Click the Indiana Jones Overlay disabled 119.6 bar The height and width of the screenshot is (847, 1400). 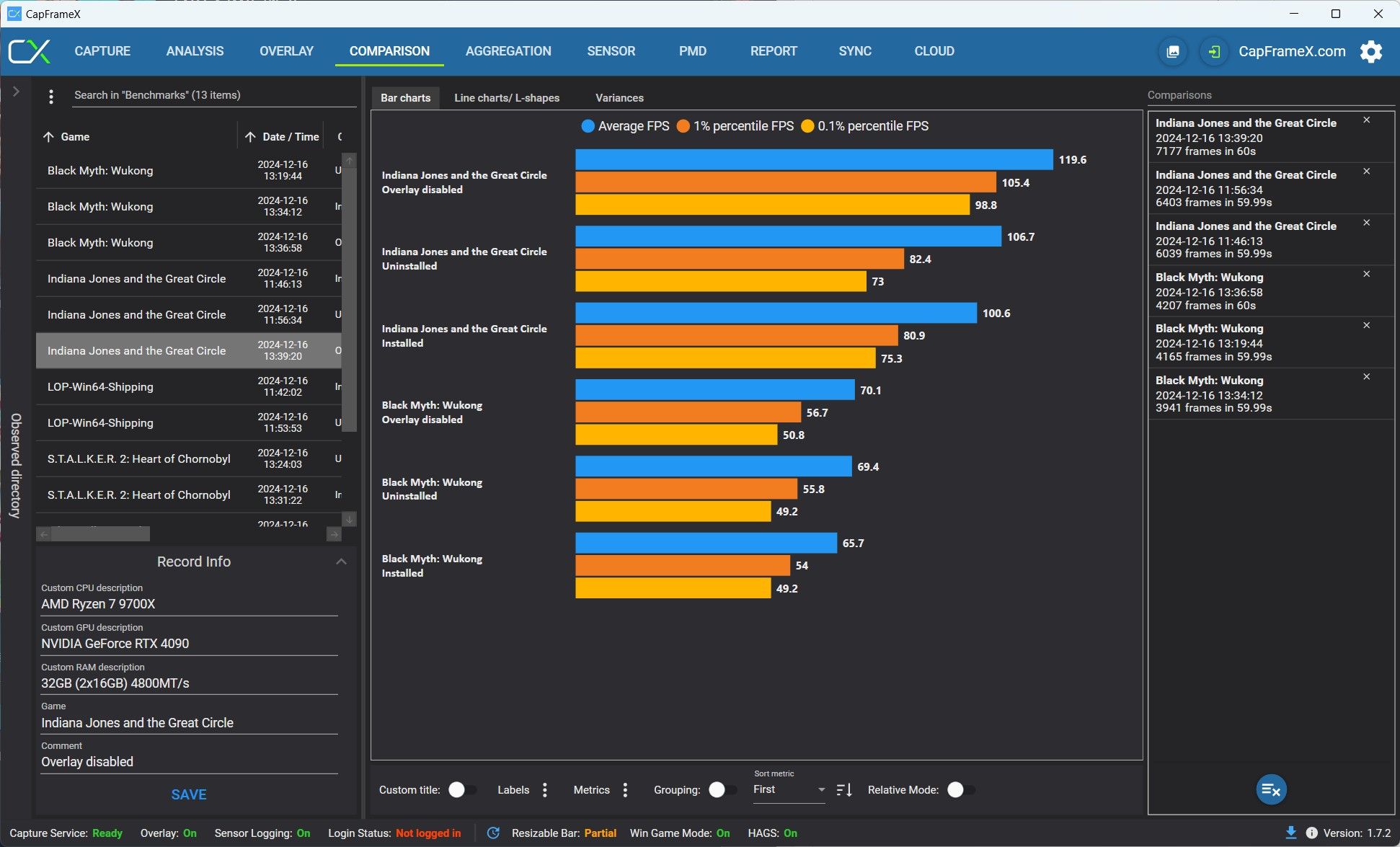pos(814,160)
